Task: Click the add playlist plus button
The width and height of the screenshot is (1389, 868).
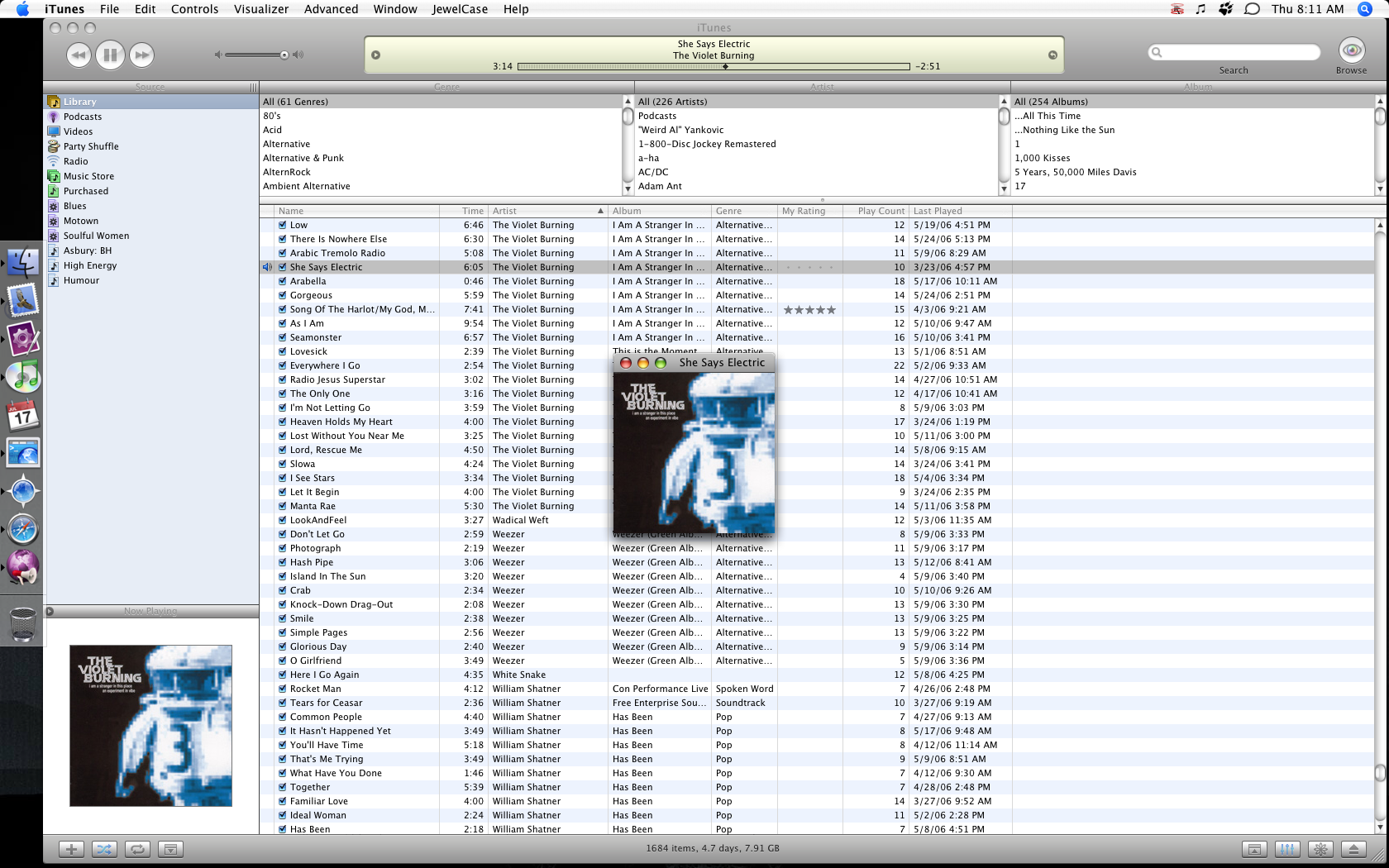Action: 72,849
